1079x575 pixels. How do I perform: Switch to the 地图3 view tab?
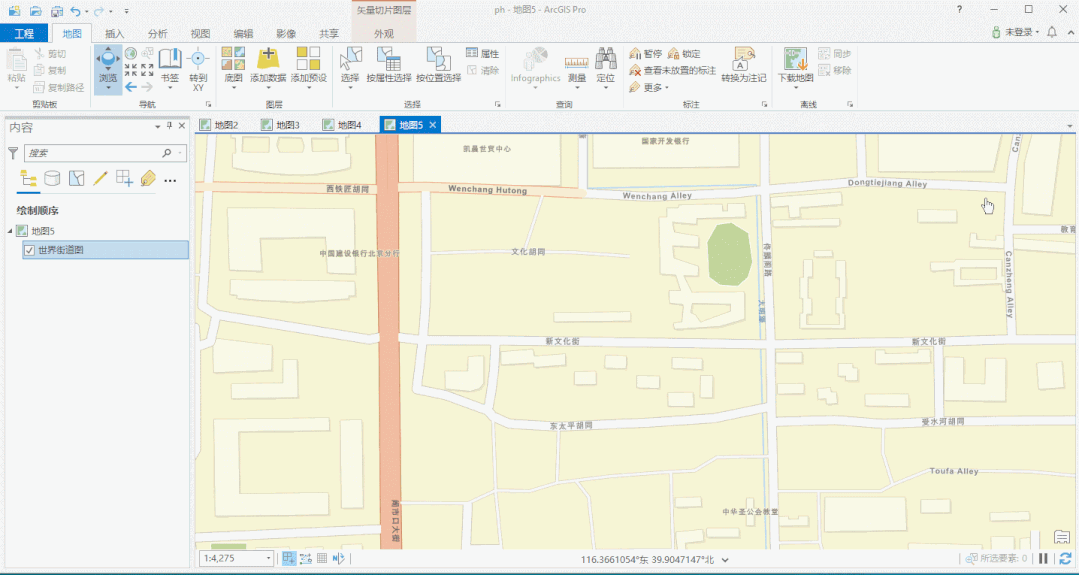[281, 124]
